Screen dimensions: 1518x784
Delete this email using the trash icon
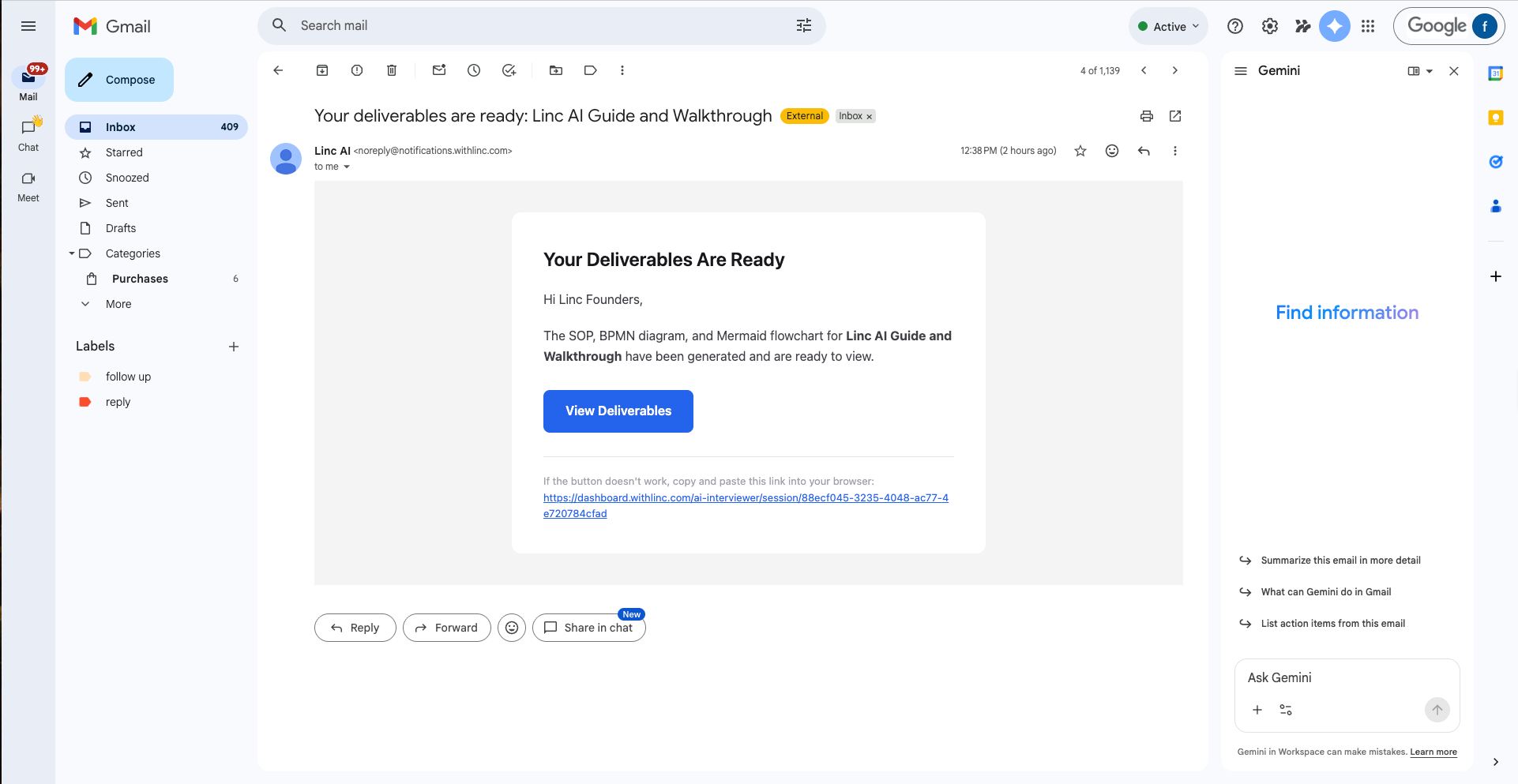(391, 70)
